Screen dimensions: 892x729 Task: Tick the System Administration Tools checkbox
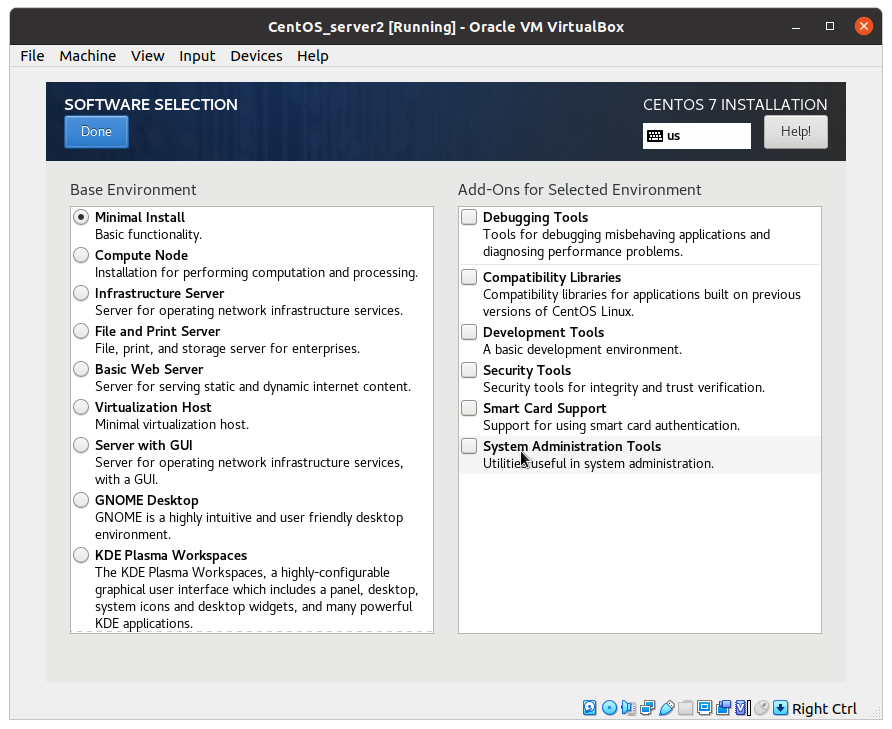pyautogui.click(x=469, y=447)
